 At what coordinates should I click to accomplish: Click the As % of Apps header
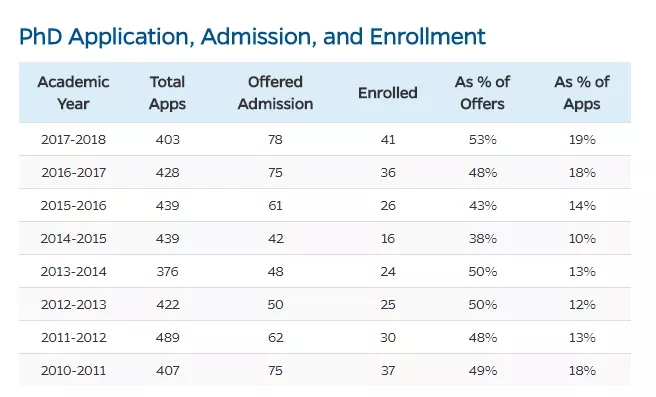point(582,93)
